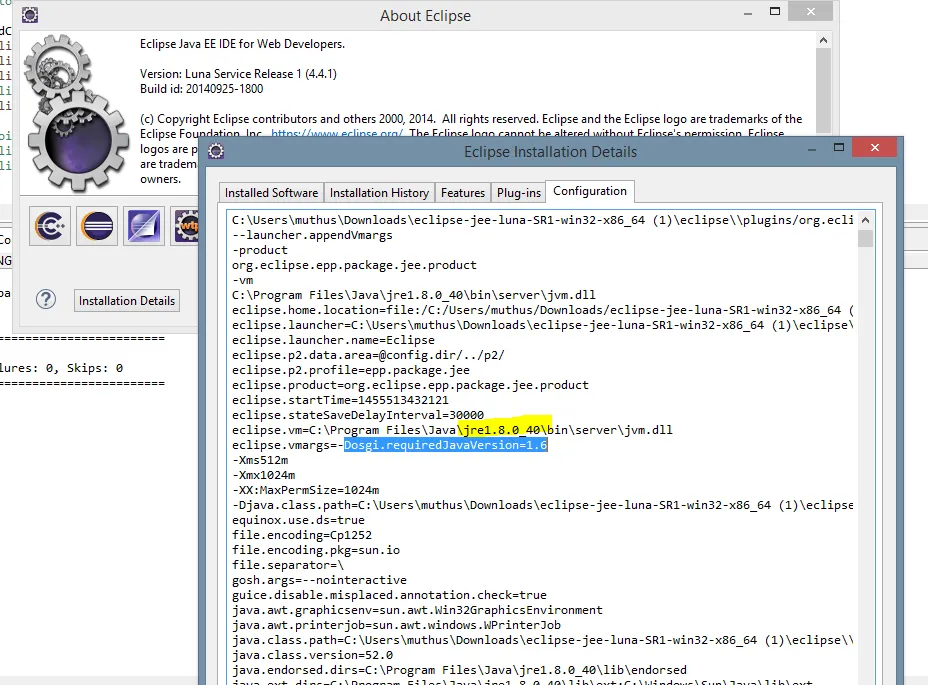Click the line 'file.encoding.pkg=sun.io'
Viewport: 928px width, 685px height.
(315, 550)
